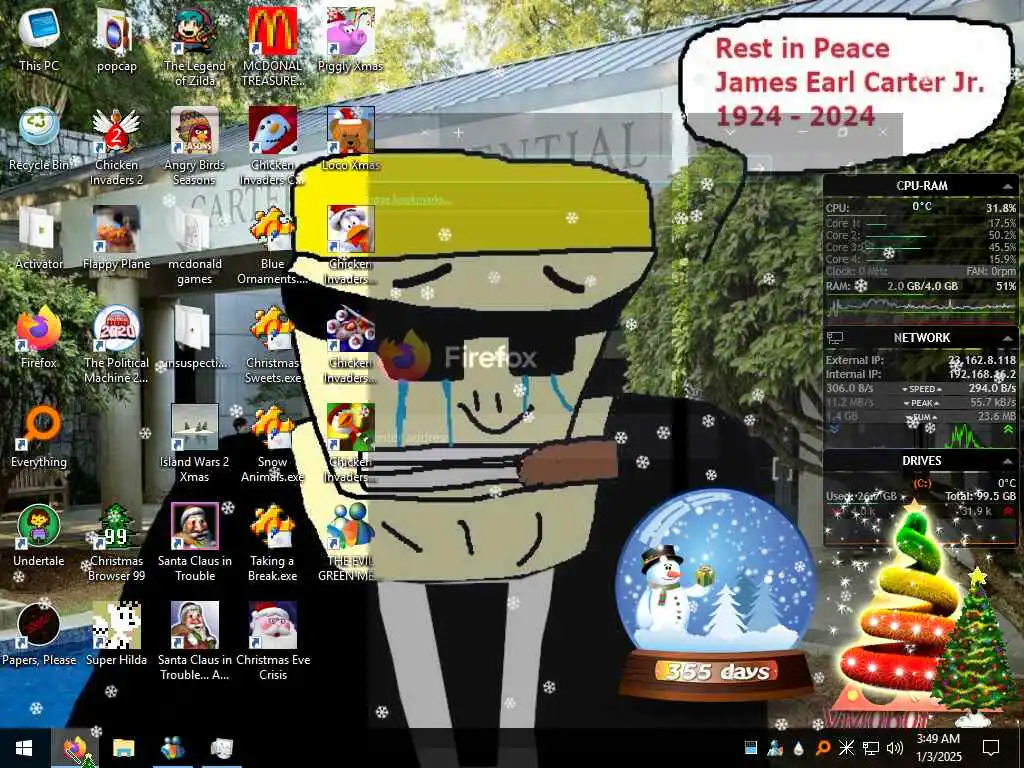The image size is (1024, 768).
Task: Click the SPEED sort label in the Network widget
Action: pos(921,389)
